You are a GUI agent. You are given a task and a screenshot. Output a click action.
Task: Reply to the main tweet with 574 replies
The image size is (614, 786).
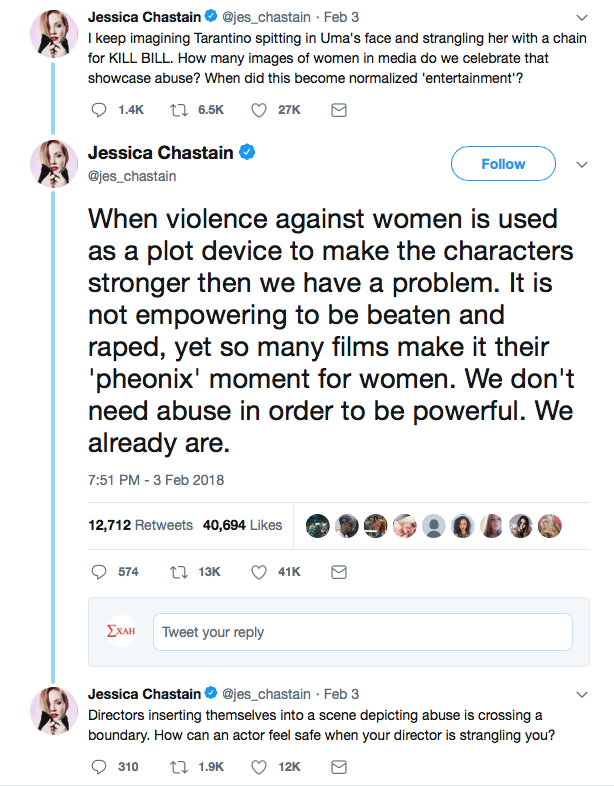pos(99,572)
